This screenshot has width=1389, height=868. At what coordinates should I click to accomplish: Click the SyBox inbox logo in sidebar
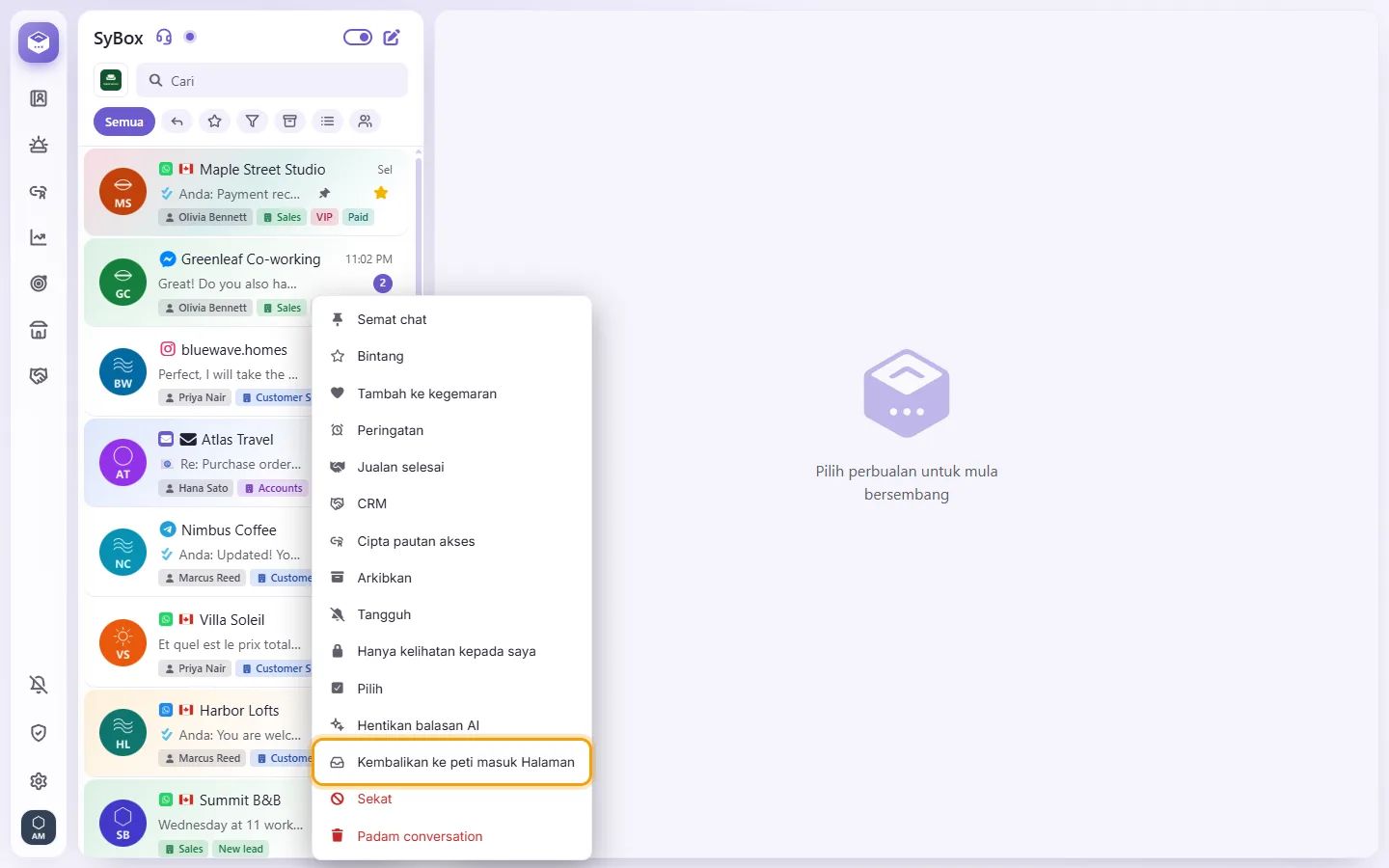(x=39, y=42)
